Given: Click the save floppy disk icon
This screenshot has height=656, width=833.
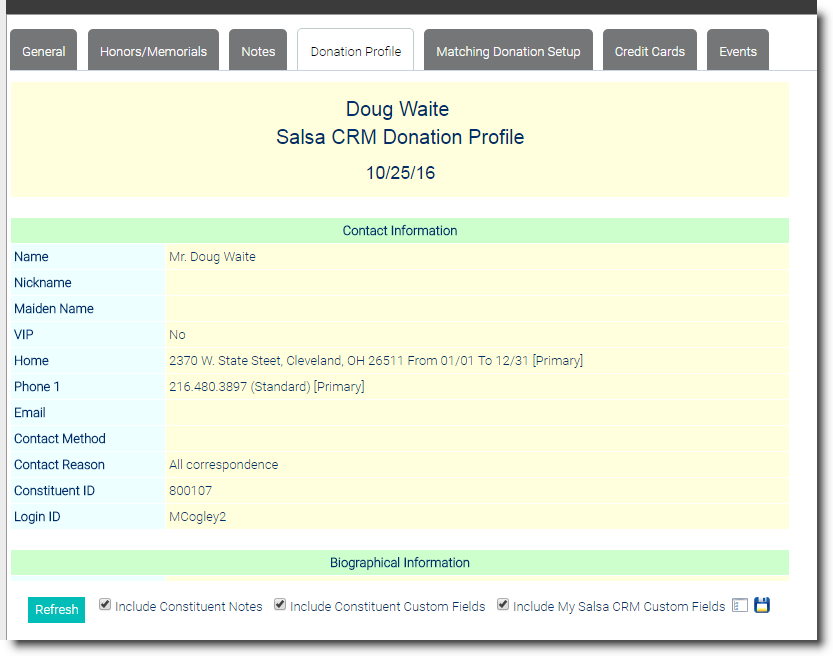Looking at the screenshot, I should click(x=762, y=605).
